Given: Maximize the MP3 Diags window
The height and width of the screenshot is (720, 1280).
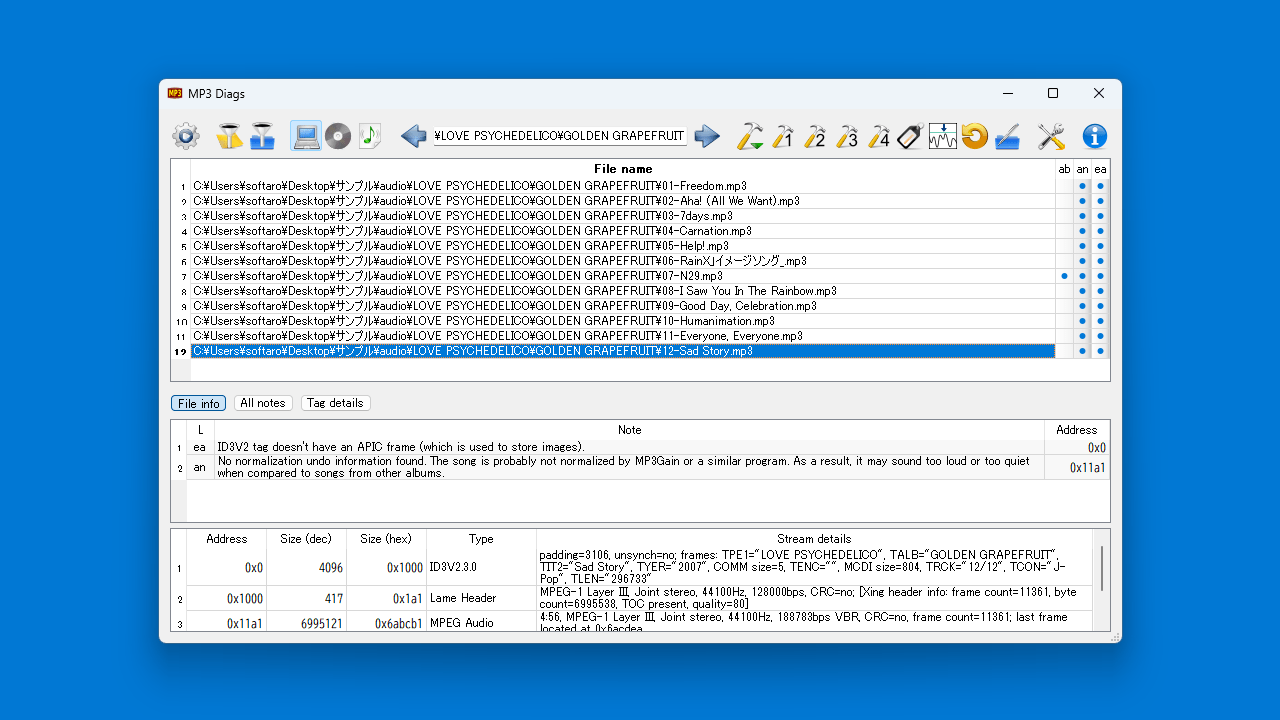Looking at the screenshot, I should (1053, 93).
